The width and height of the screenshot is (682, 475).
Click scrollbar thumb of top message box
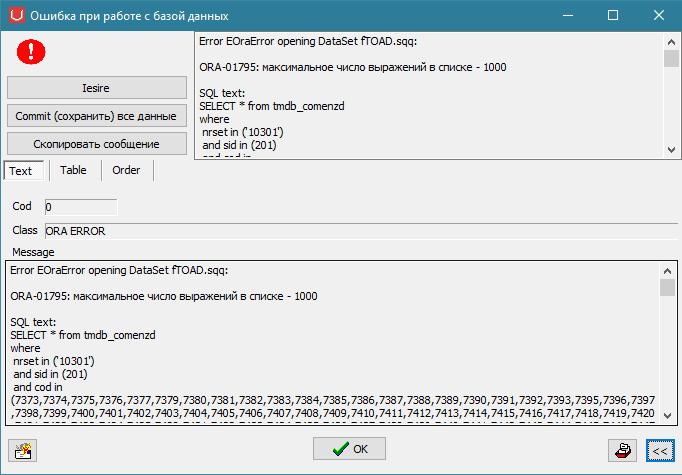click(x=671, y=58)
